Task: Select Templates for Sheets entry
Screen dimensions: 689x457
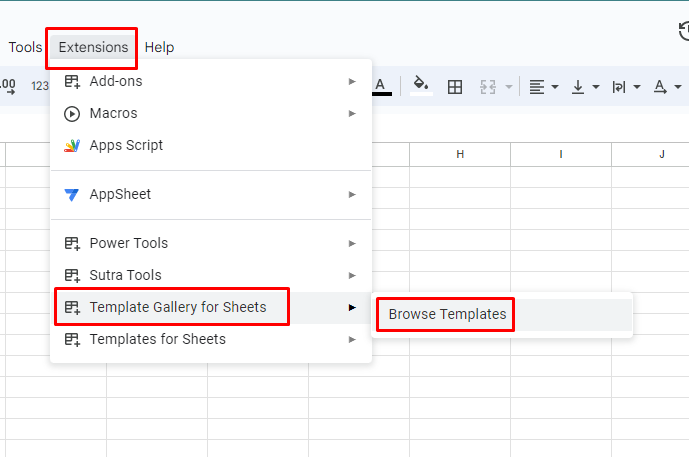Action: [x=211, y=339]
